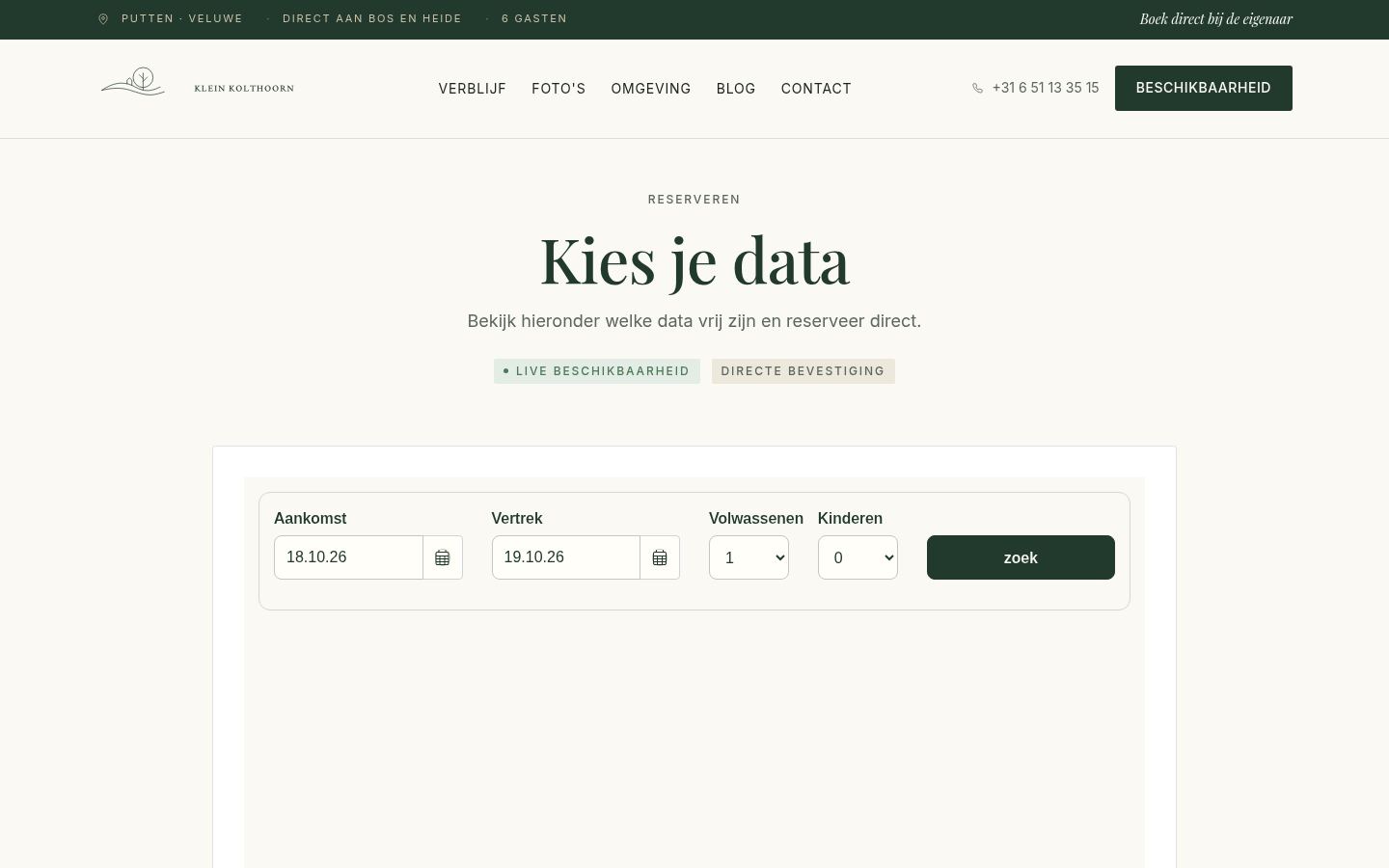Click the Live Beschikbaarheid badge
This screenshot has height=868, width=1389.
pyautogui.click(x=597, y=371)
